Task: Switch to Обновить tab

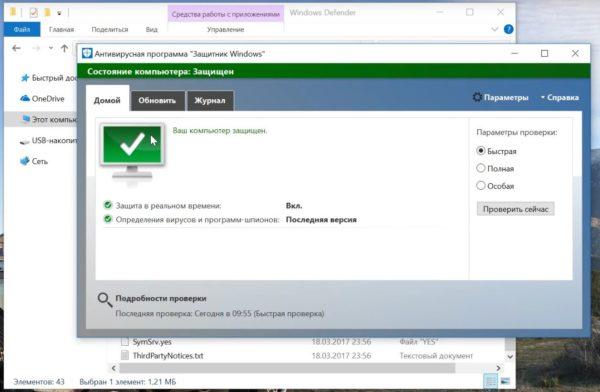Action: [157, 101]
